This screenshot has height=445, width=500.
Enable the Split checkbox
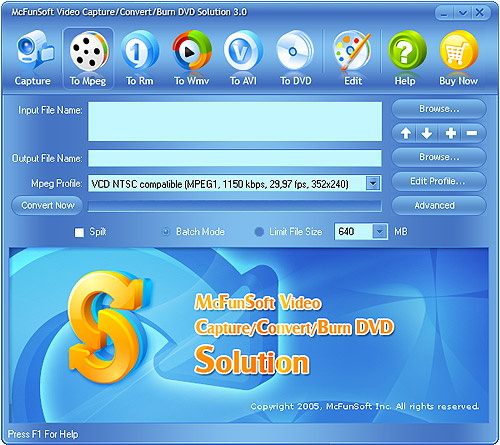coord(79,232)
